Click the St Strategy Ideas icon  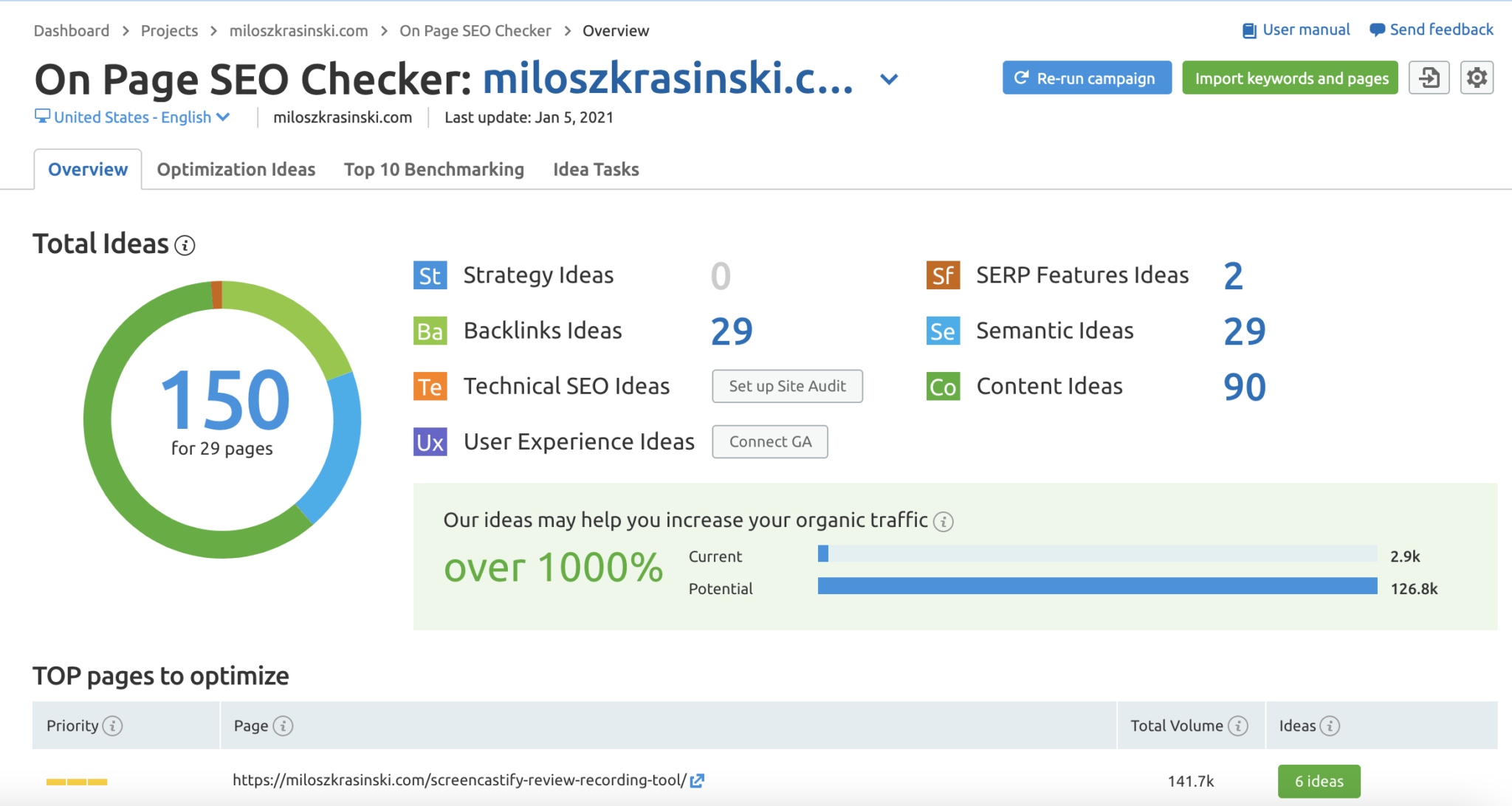[430, 276]
